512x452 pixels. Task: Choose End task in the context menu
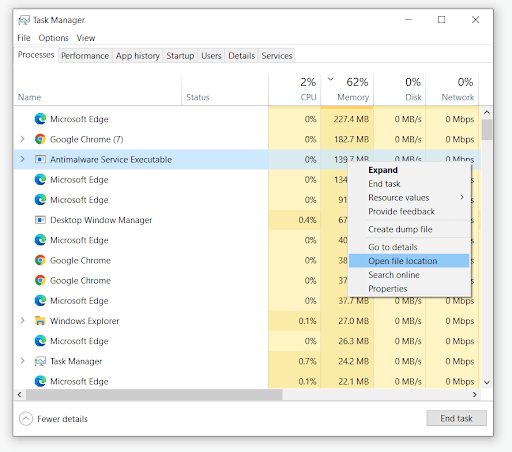[410, 184]
